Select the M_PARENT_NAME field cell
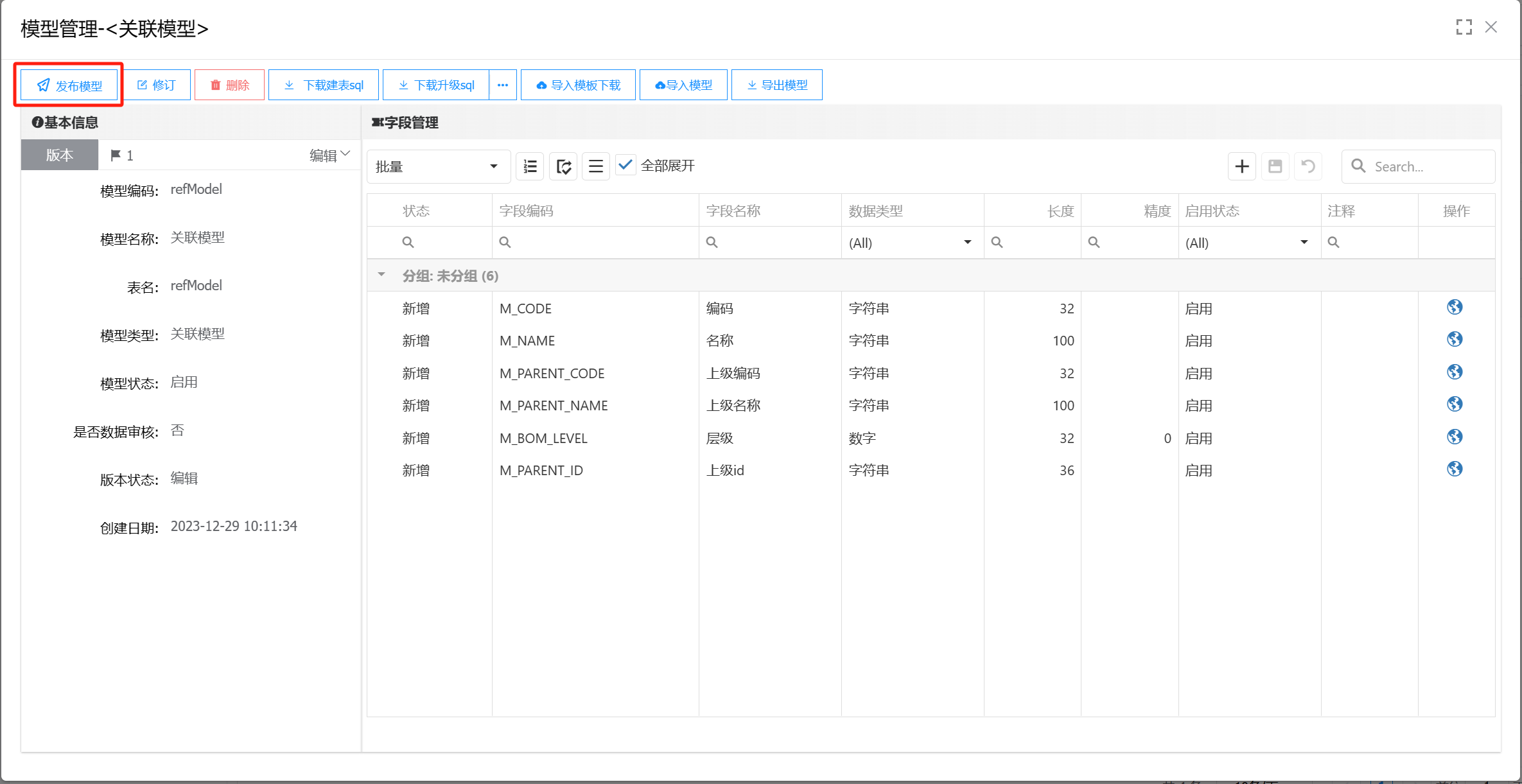1522x784 pixels. pos(596,406)
